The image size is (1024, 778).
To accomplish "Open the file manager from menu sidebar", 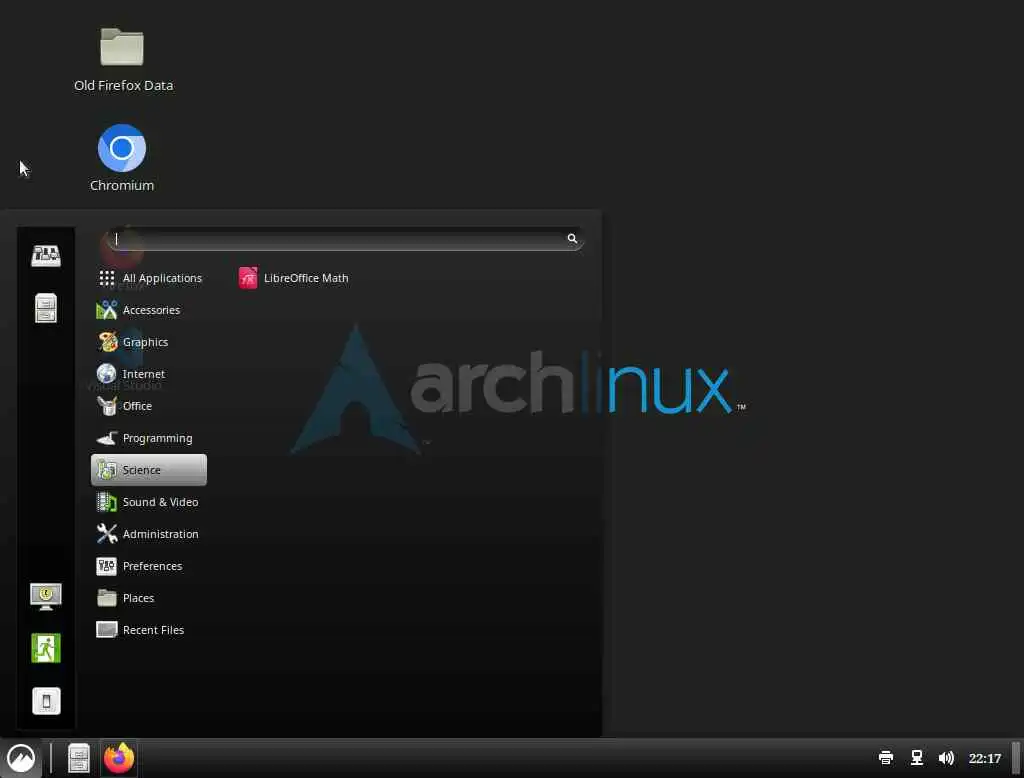I will point(46,308).
